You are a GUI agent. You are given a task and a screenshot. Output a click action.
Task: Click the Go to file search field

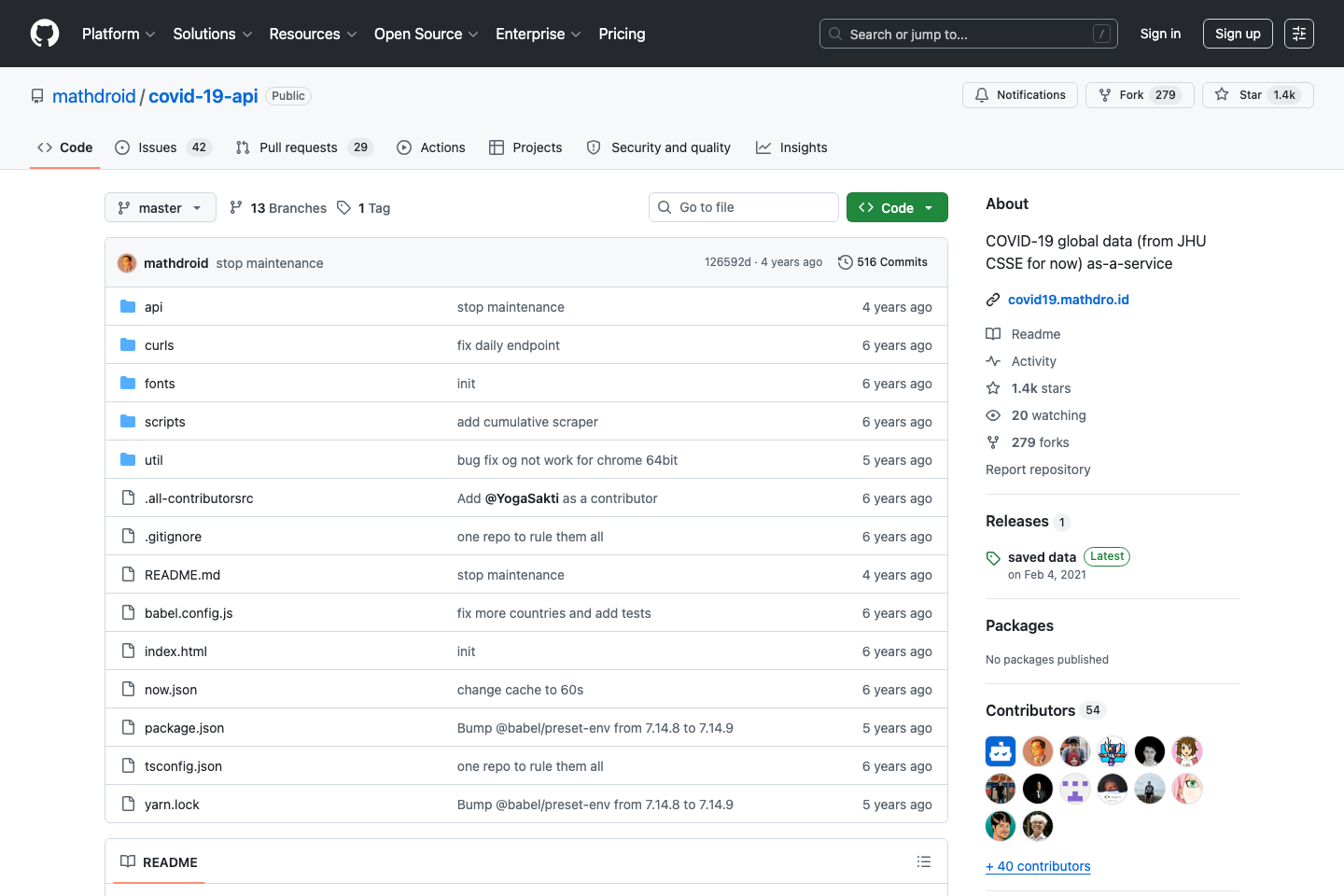(743, 206)
